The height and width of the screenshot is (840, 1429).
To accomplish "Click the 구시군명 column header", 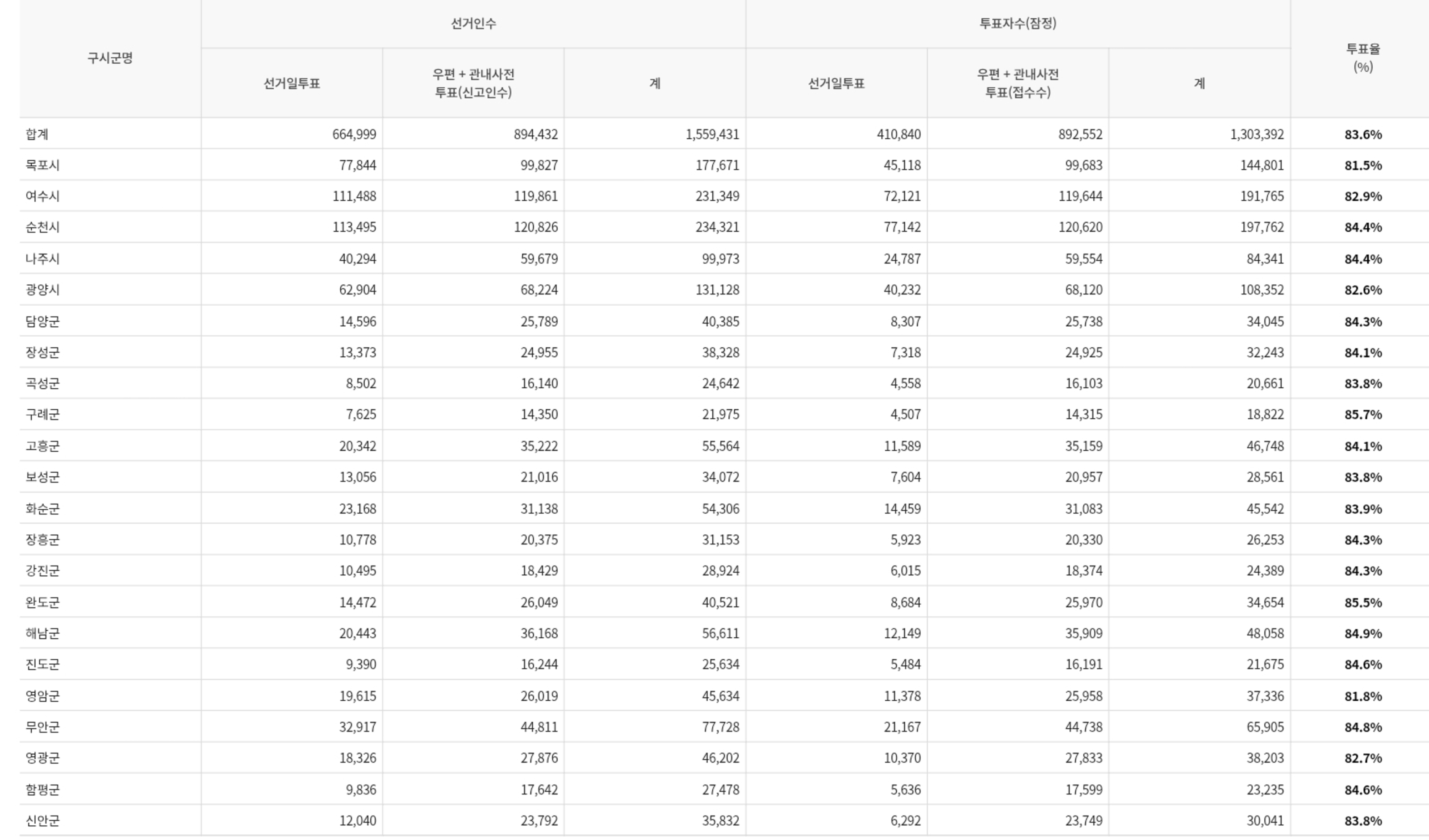I will point(110,58).
